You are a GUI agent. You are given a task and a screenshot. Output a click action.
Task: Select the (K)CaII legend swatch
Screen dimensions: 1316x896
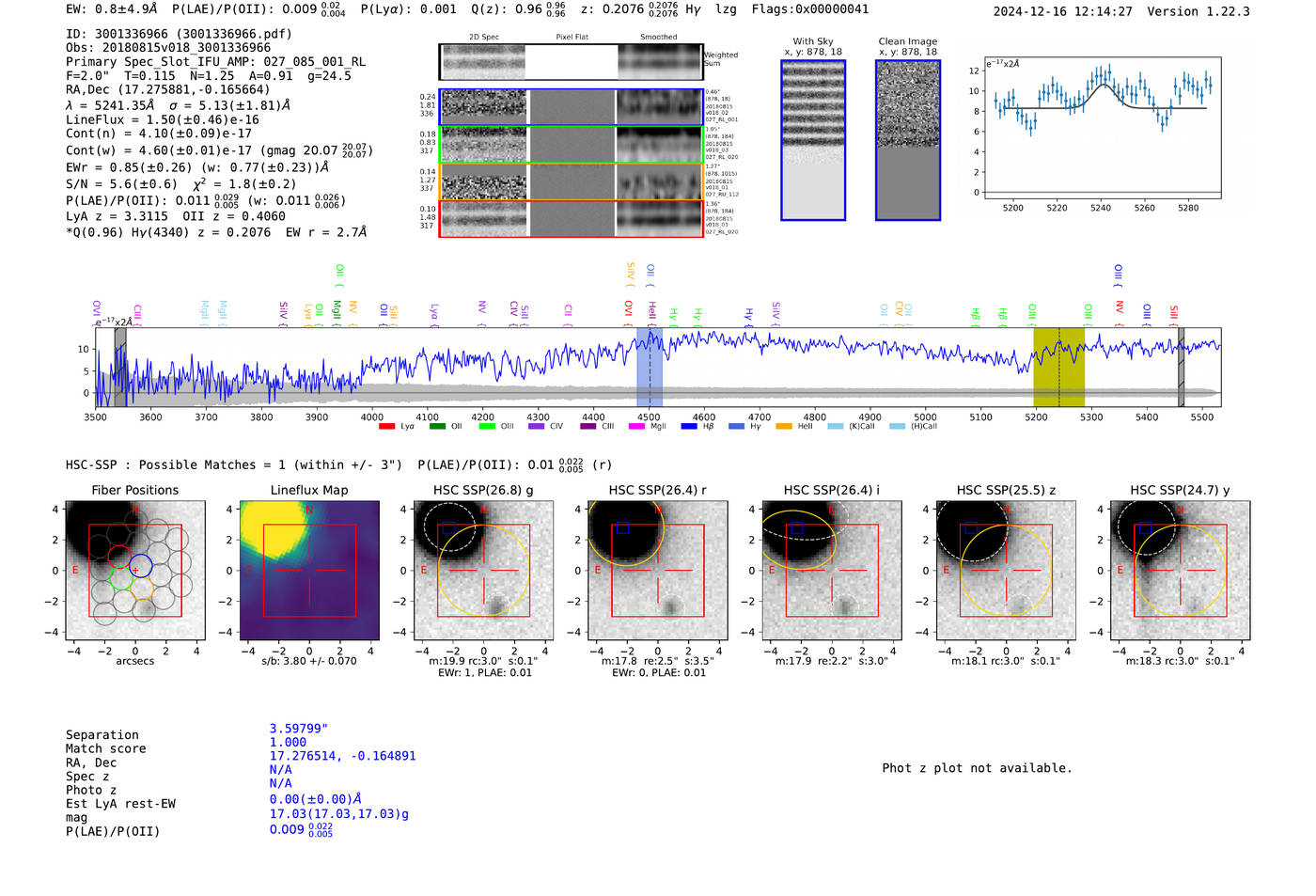point(835,427)
